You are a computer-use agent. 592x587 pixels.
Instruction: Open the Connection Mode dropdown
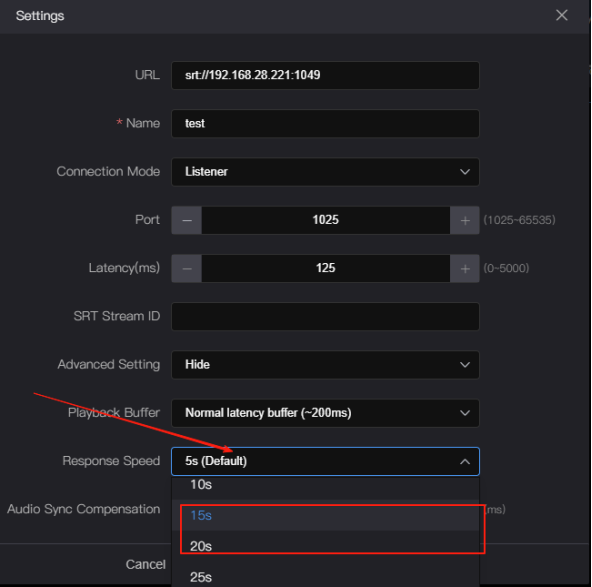point(325,172)
